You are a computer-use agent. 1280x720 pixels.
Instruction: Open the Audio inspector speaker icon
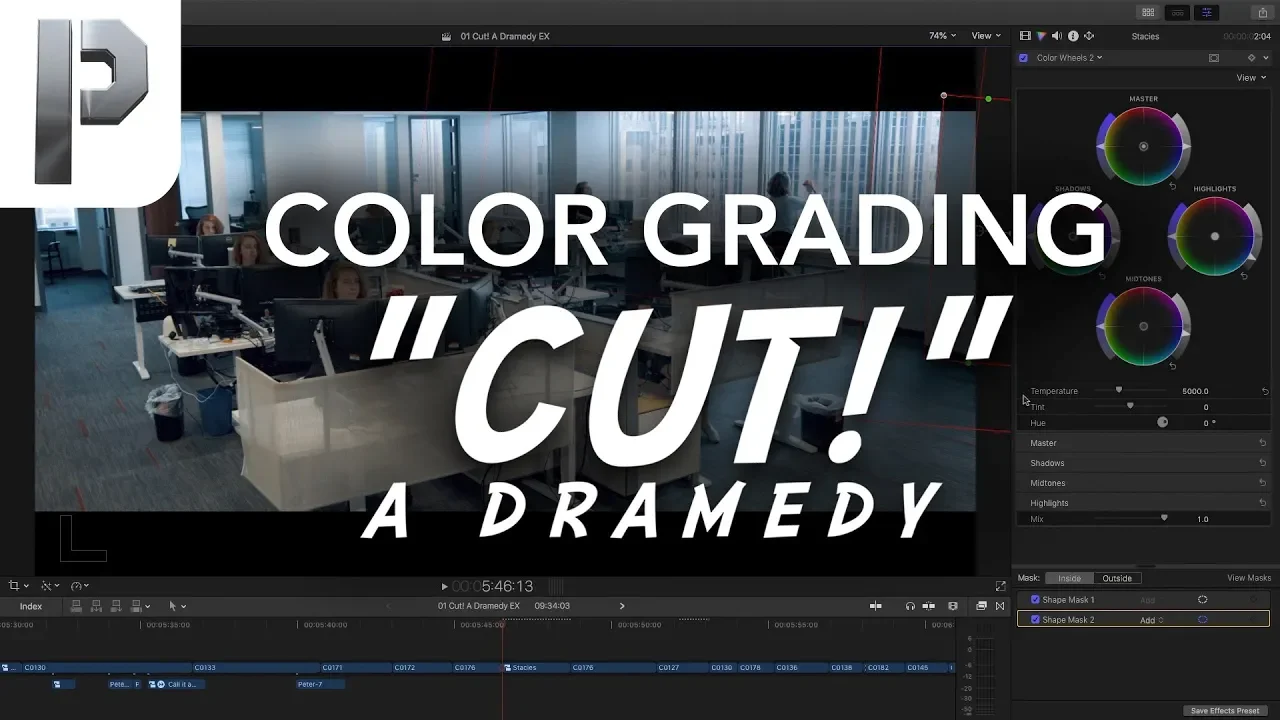tap(1057, 36)
